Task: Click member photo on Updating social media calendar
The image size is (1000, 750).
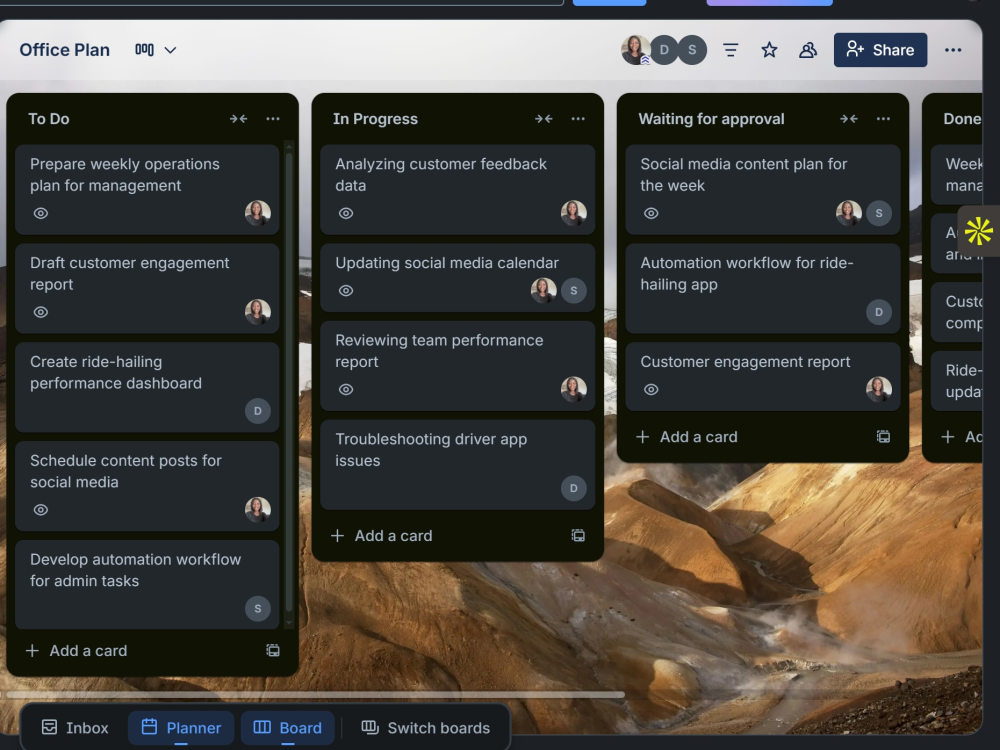Action: click(543, 290)
